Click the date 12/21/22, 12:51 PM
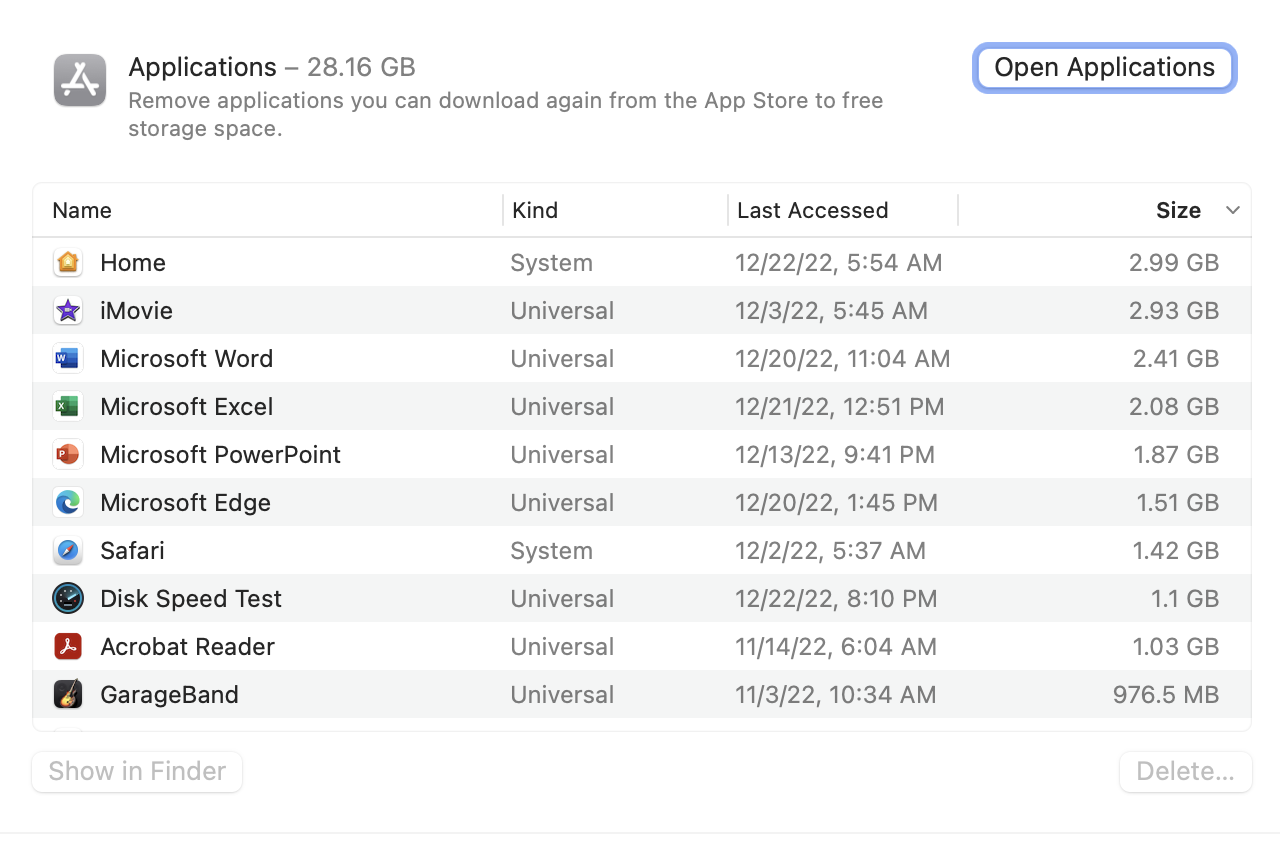The width and height of the screenshot is (1280, 848). pos(839,407)
